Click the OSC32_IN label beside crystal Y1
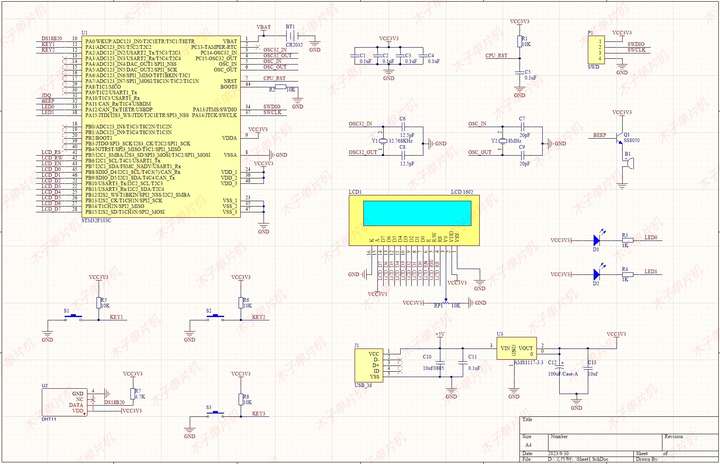The width and height of the screenshot is (720, 464). tap(360, 124)
